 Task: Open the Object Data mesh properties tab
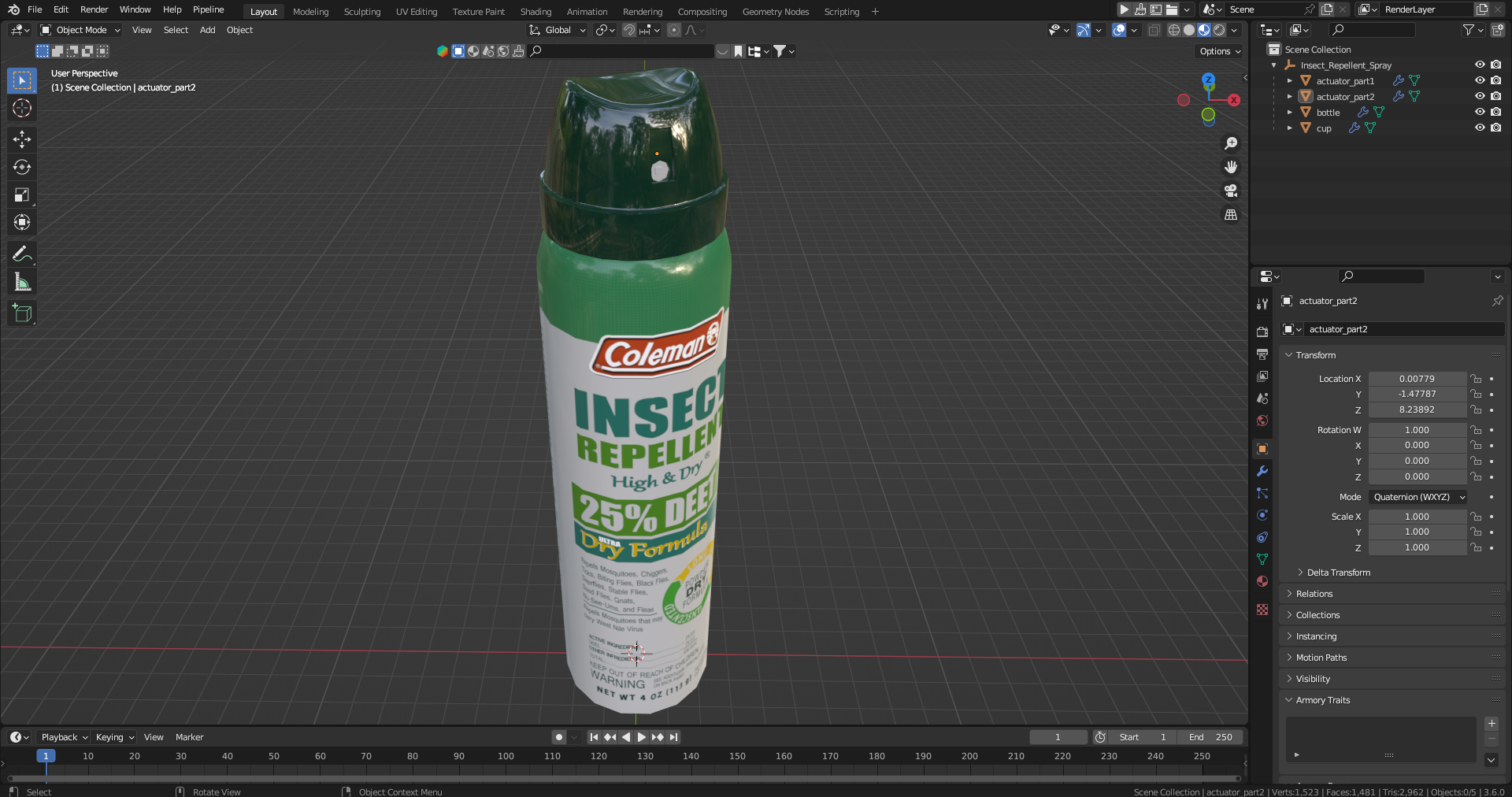coord(1262,559)
